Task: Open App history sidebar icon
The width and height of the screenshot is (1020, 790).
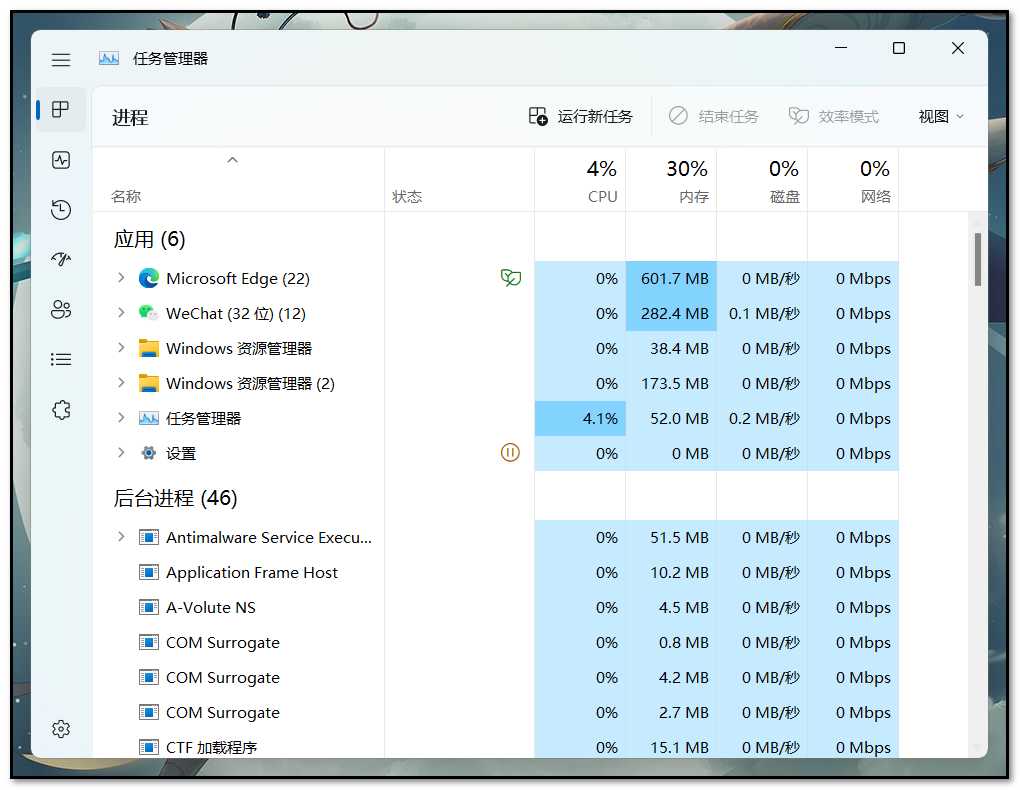Action: [61, 209]
